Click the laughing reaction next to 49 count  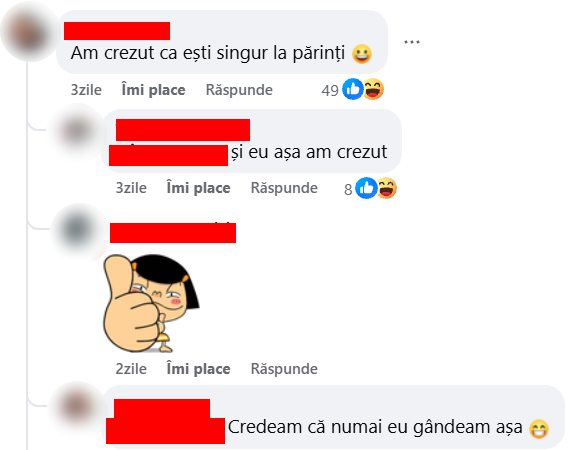coord(373,89)
